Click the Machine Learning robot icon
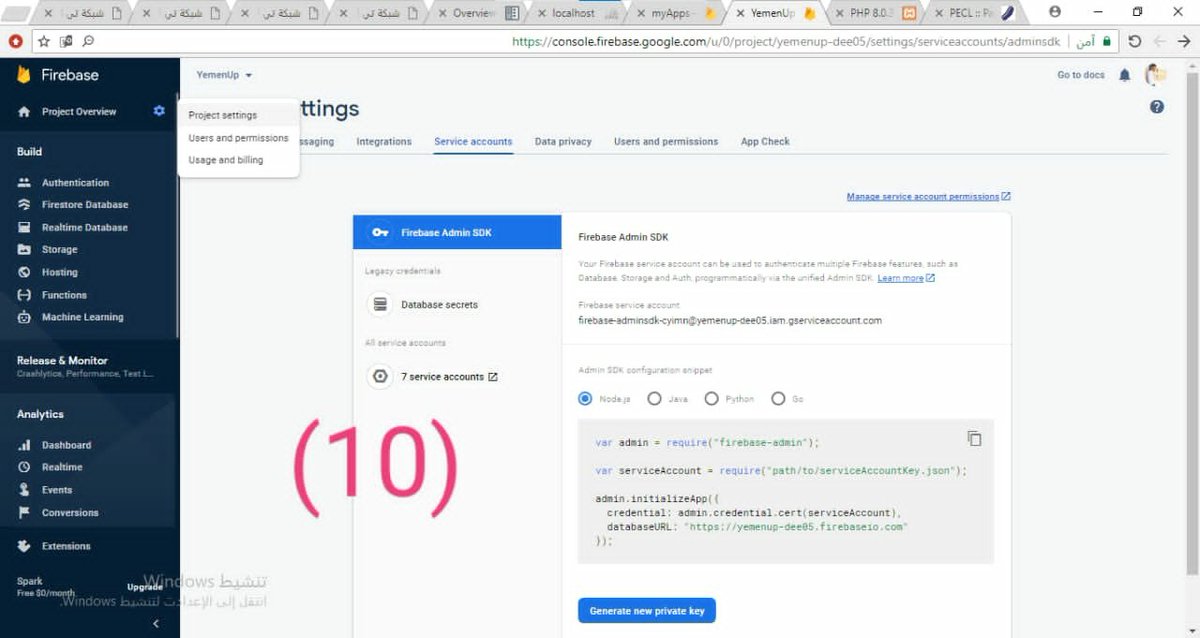 click(24, 317)
